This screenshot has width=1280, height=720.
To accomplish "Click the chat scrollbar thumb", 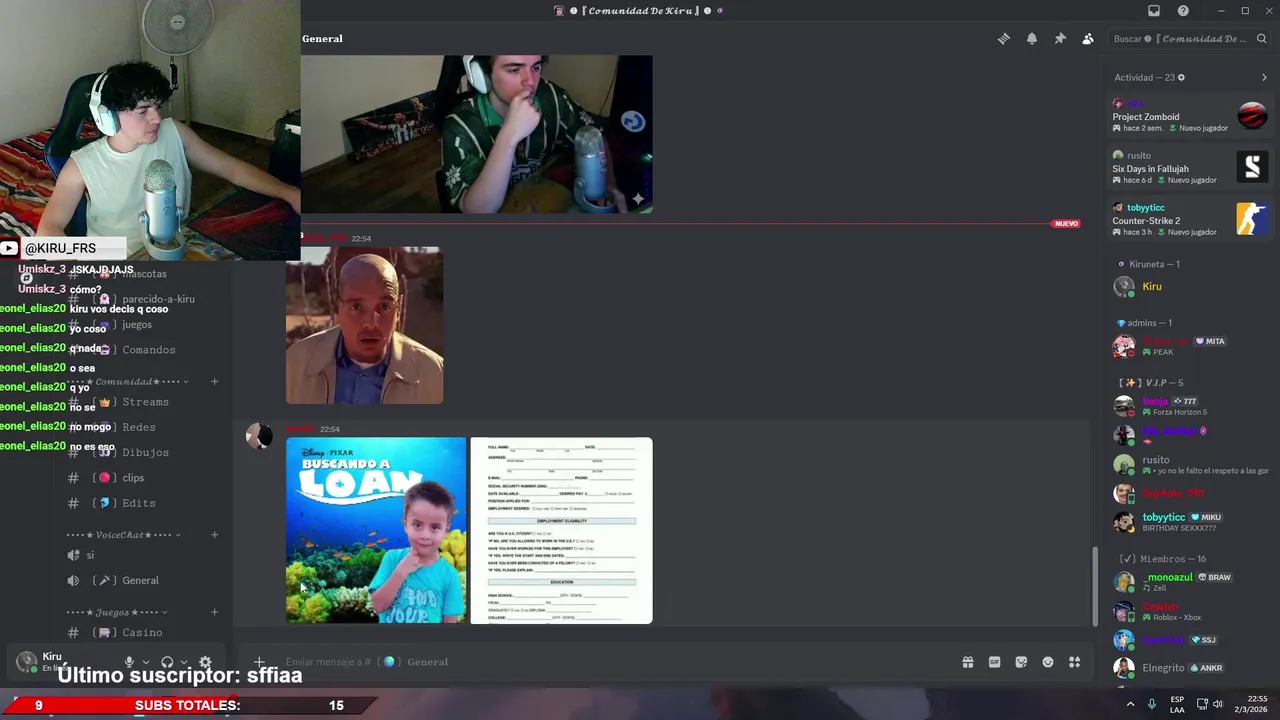I will [1095, 585].
